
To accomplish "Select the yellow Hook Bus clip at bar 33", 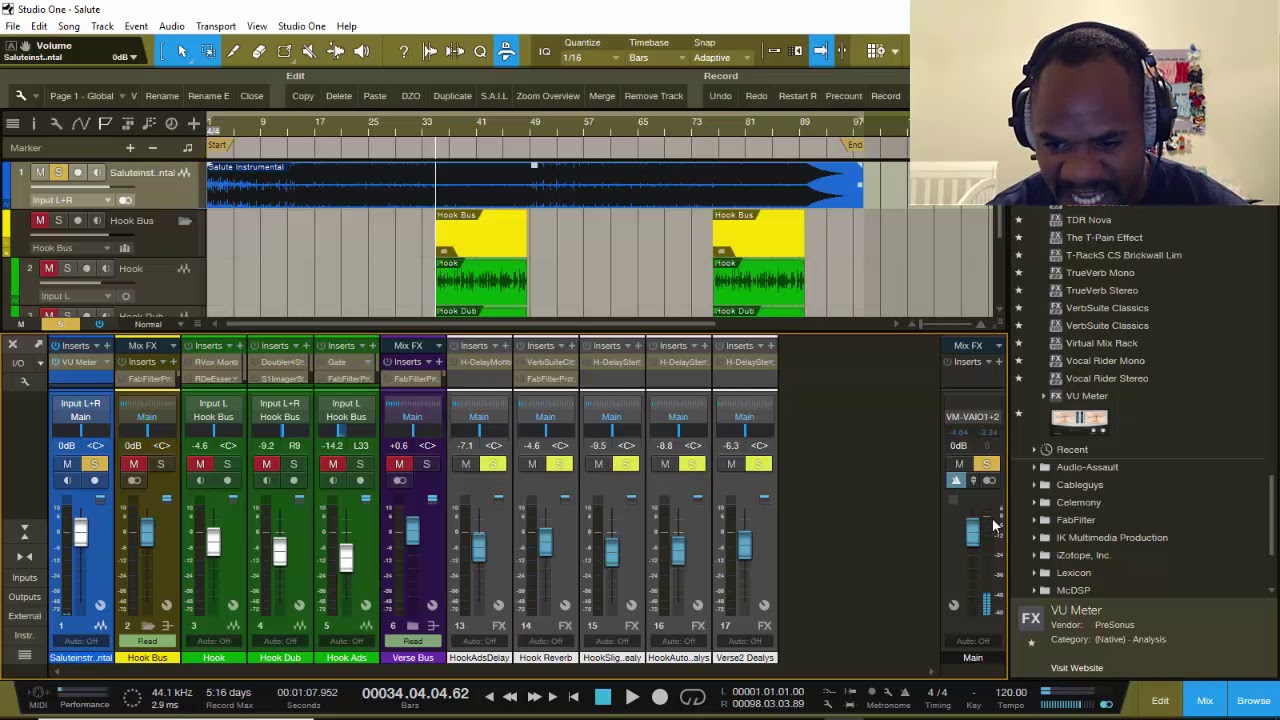I will coord(481,233).
